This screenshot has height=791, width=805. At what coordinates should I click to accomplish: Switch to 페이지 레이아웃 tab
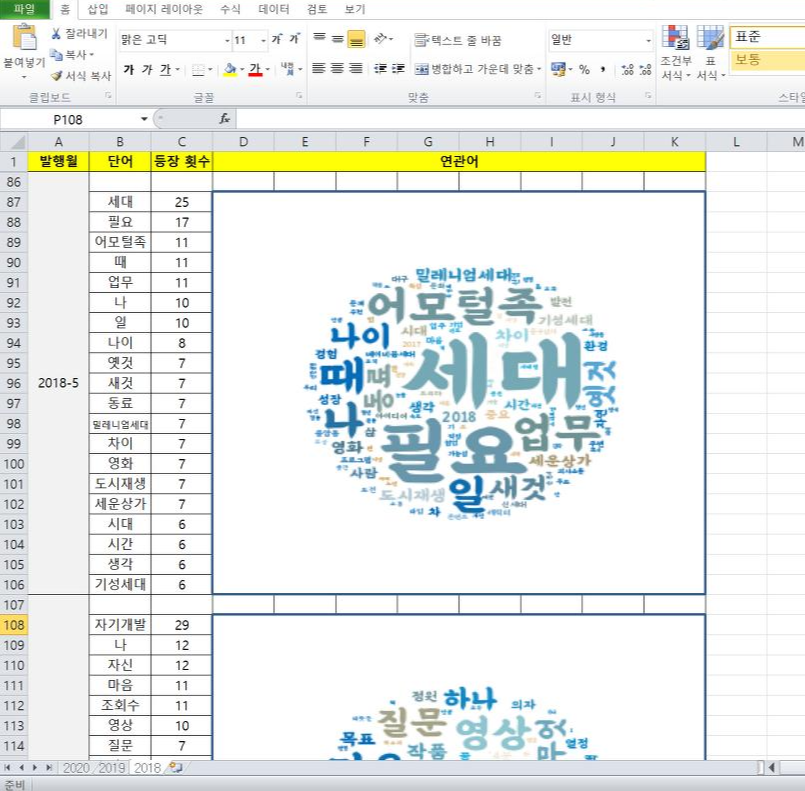[x=164, y=9]
